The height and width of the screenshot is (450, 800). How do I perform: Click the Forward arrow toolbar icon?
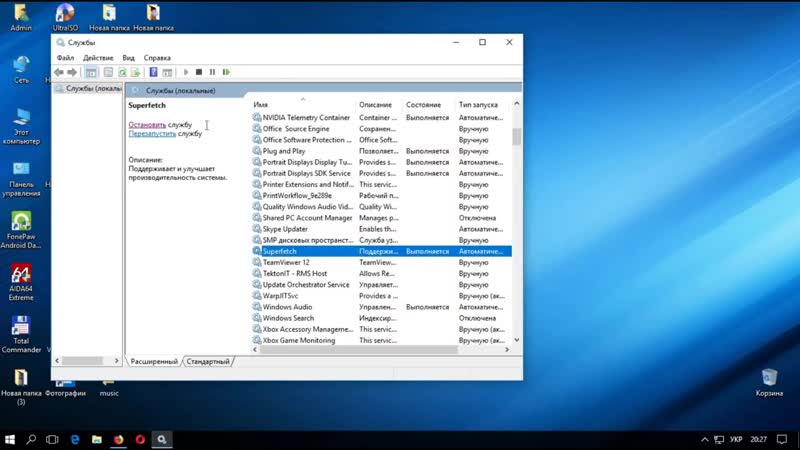coord(72,72)
